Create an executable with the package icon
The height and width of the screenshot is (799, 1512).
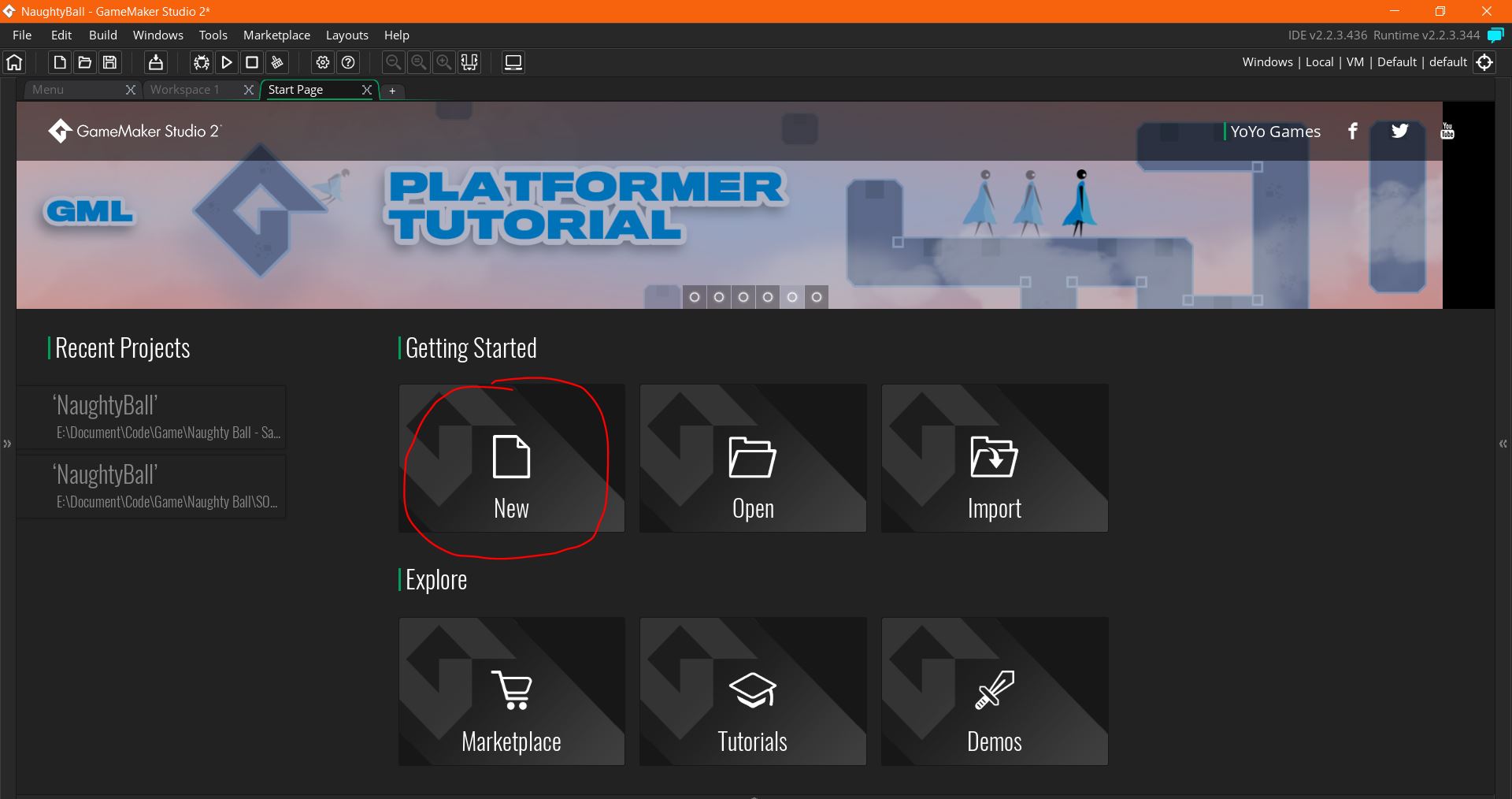[155, 62]
